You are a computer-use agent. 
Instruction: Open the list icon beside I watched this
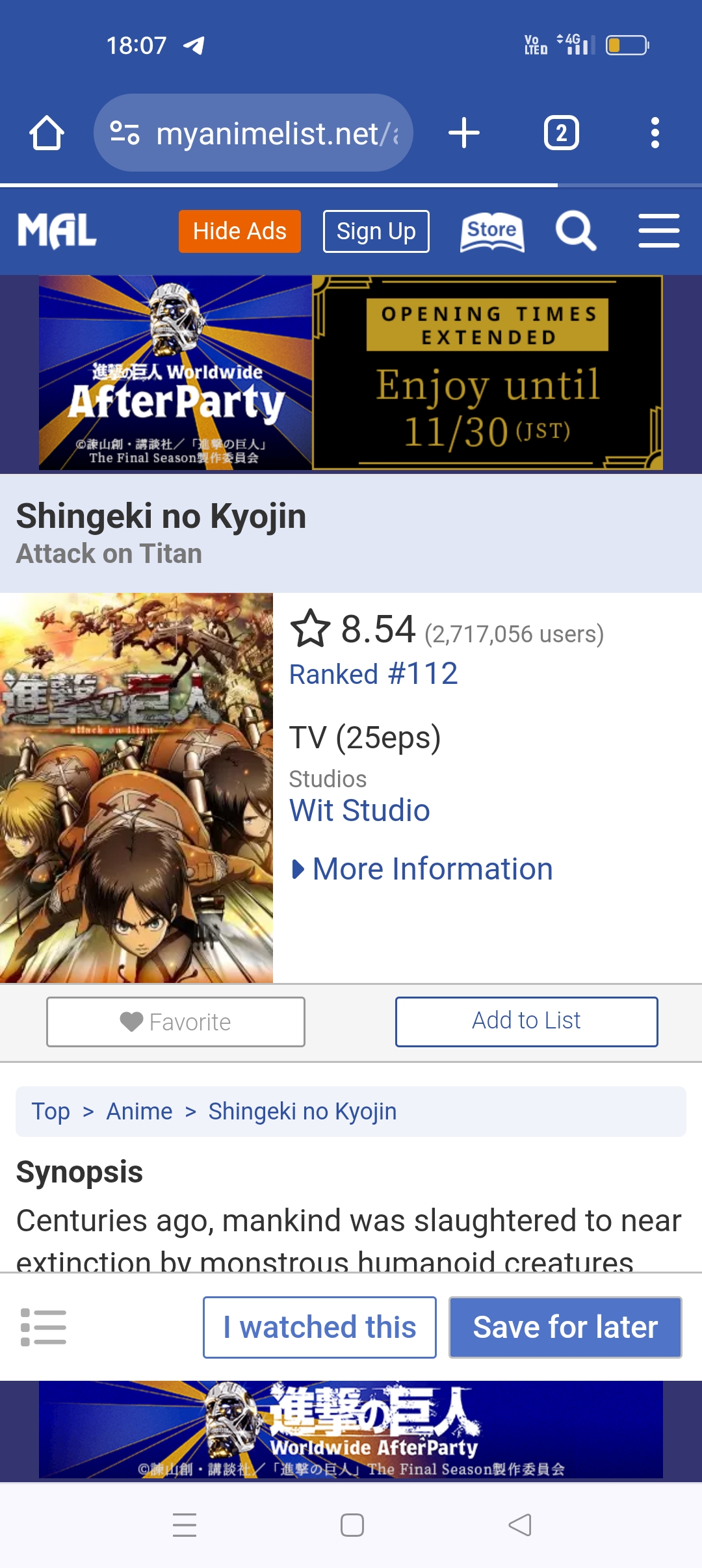click(44, 1327)
